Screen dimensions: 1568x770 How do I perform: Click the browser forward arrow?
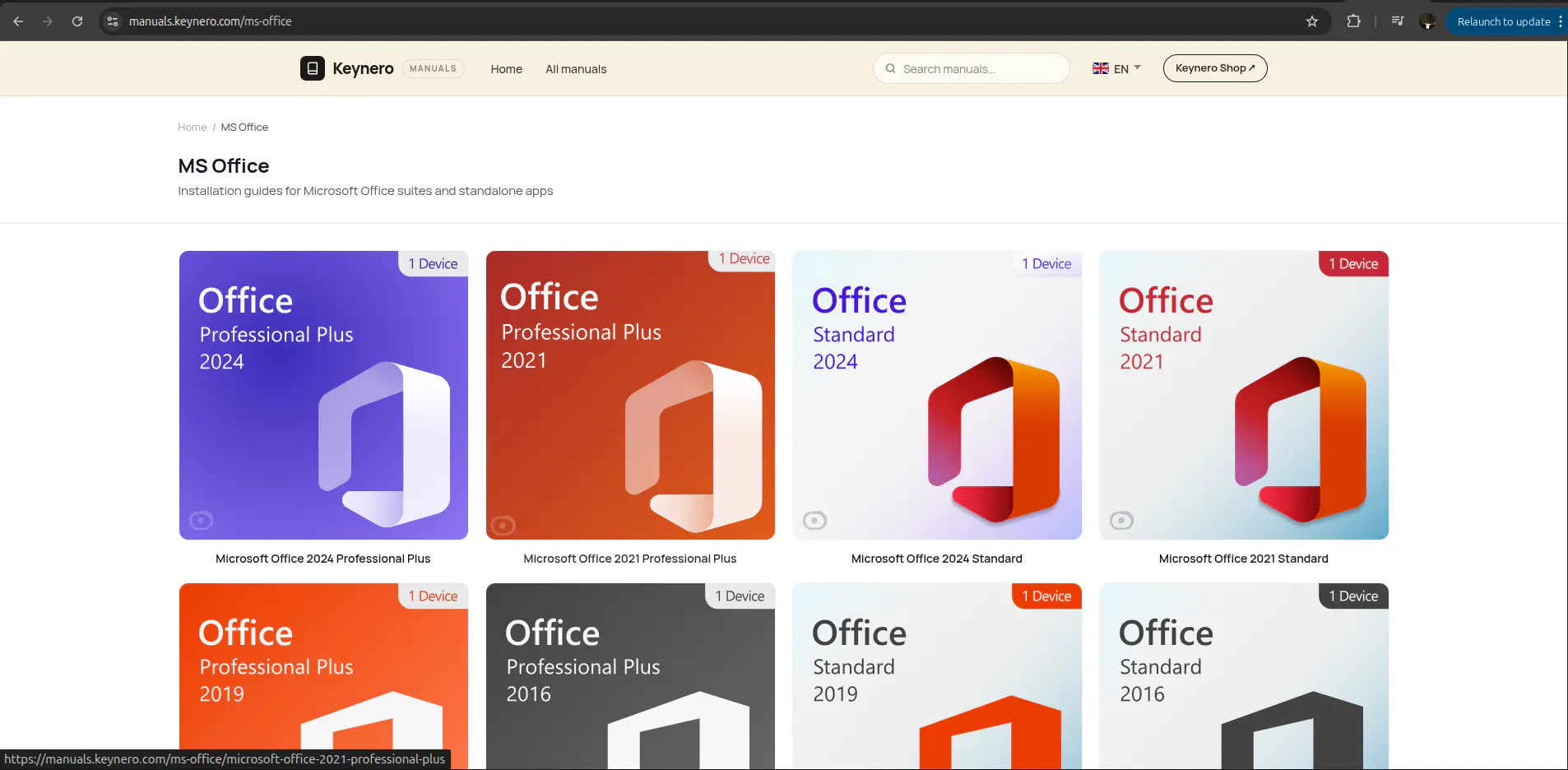point(48,21)
